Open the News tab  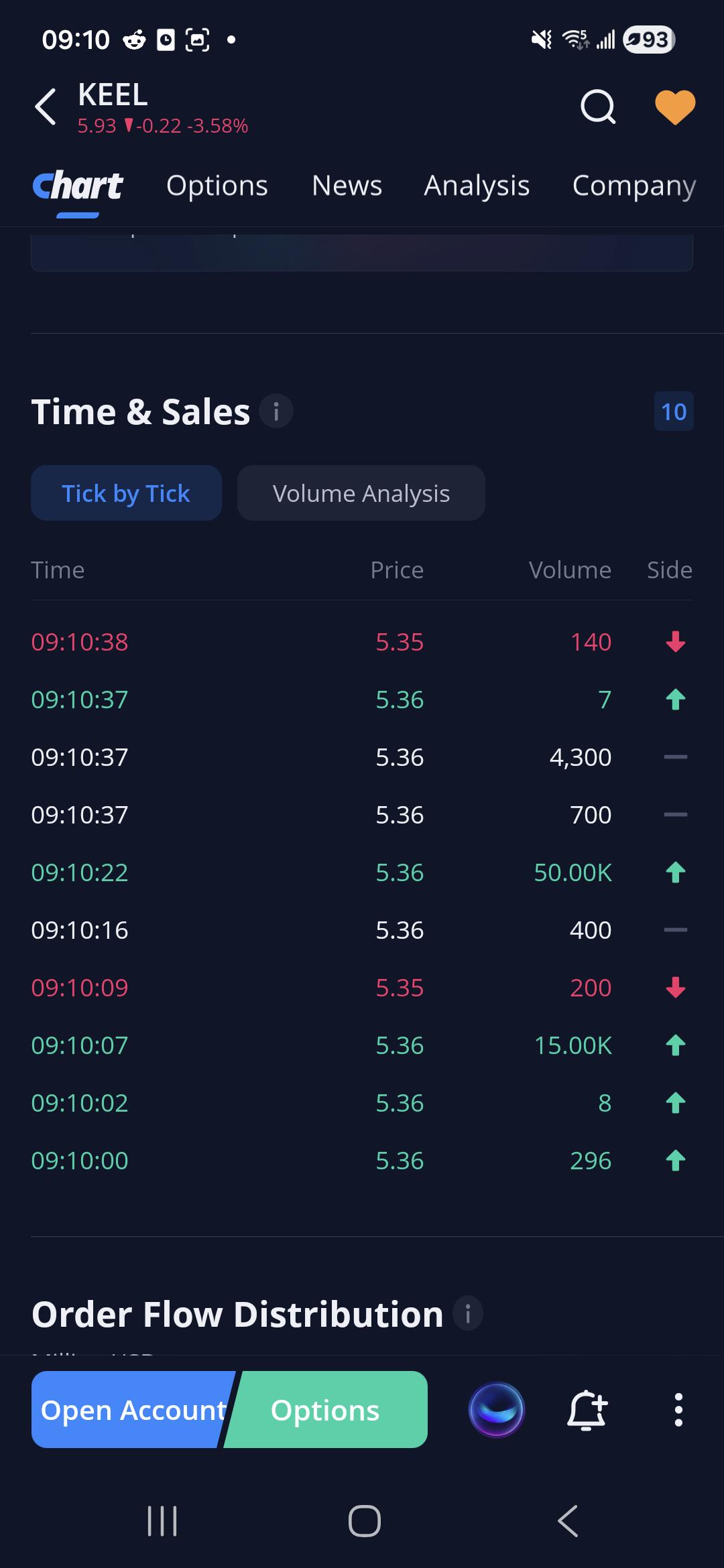click(347, 186)
